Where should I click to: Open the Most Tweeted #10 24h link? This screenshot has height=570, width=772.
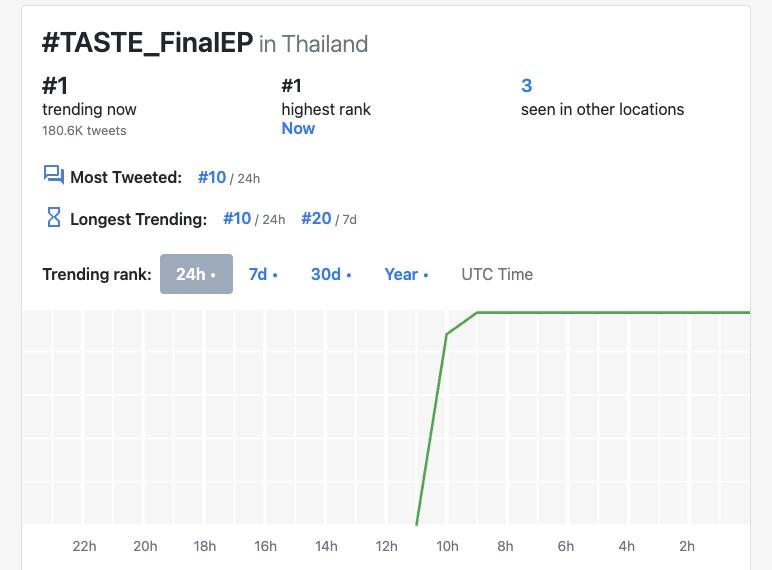[x=212, y=177]
